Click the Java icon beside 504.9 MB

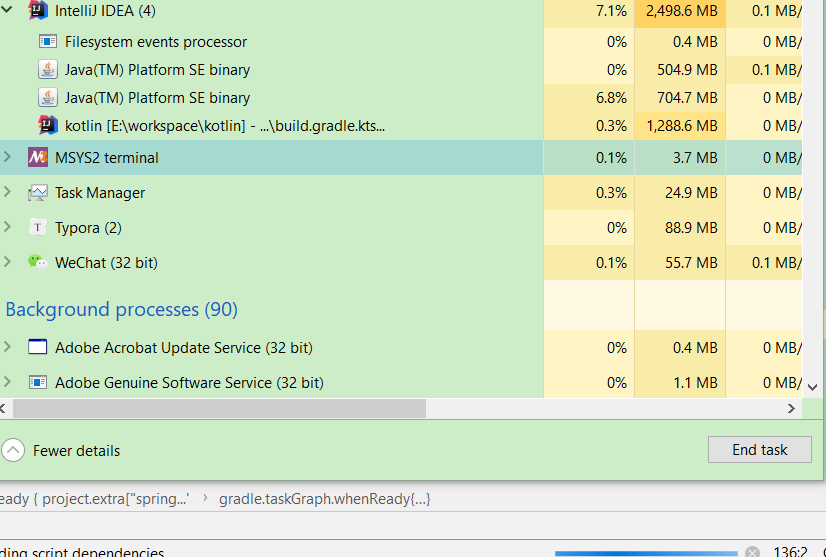click(x=48, y=70)
